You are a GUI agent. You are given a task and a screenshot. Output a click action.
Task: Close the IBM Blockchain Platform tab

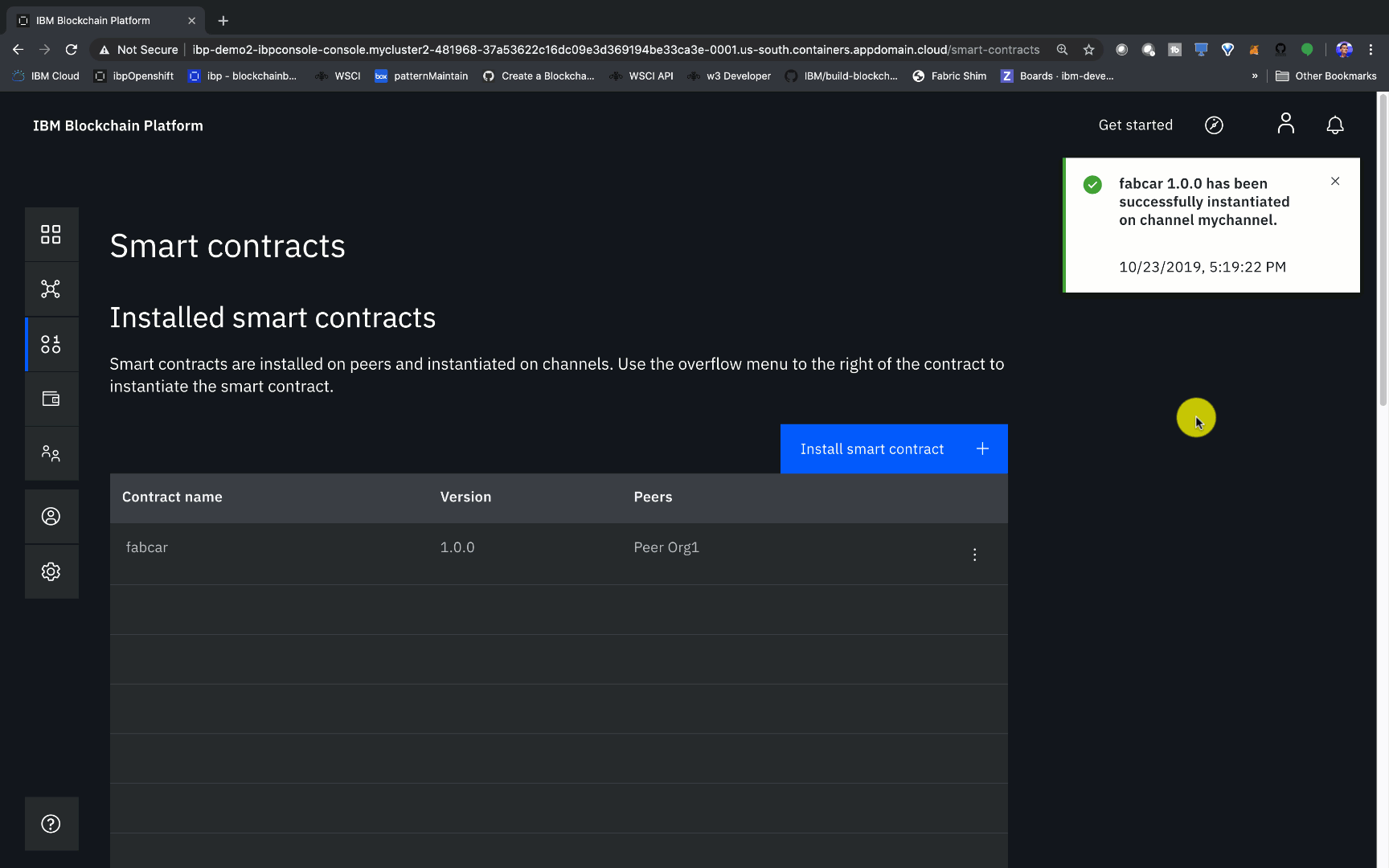(191, 21)
